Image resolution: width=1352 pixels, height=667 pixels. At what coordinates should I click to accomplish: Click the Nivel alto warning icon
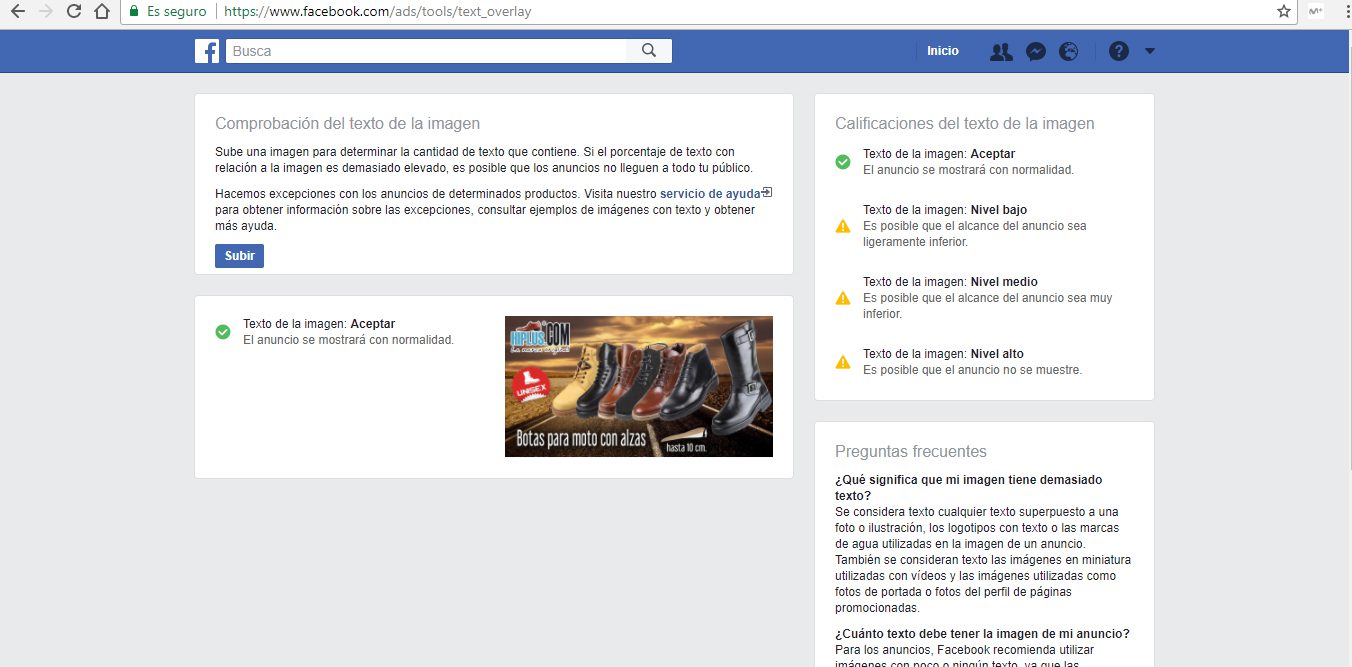pos(843,362)
